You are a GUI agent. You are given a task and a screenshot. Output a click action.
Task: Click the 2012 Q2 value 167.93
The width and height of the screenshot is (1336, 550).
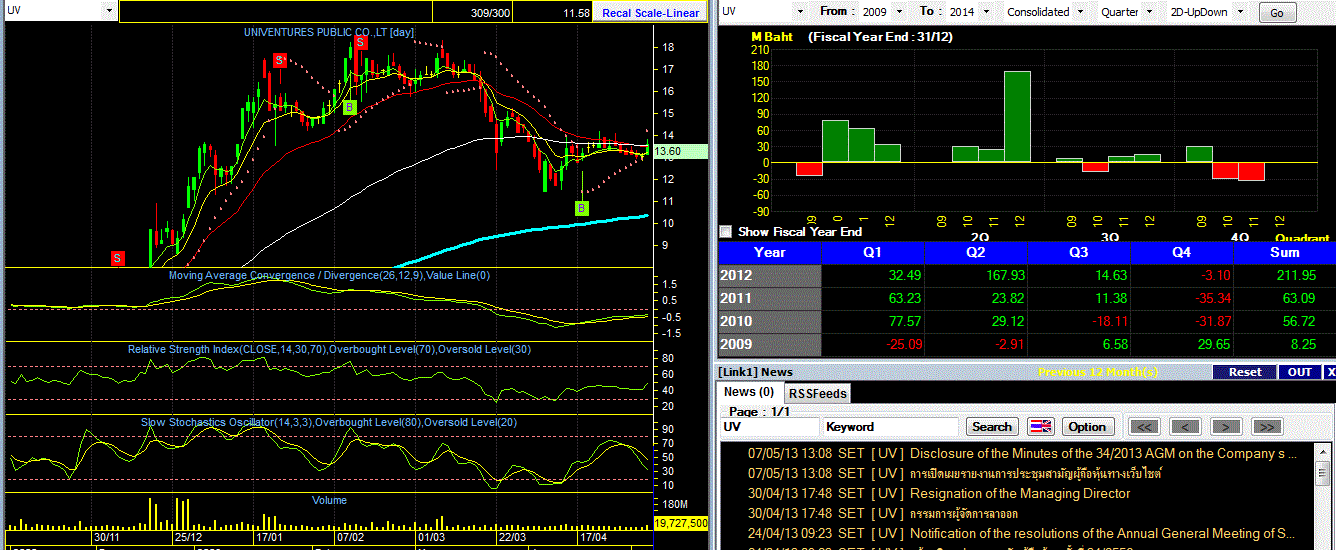tap(1005, 275)
